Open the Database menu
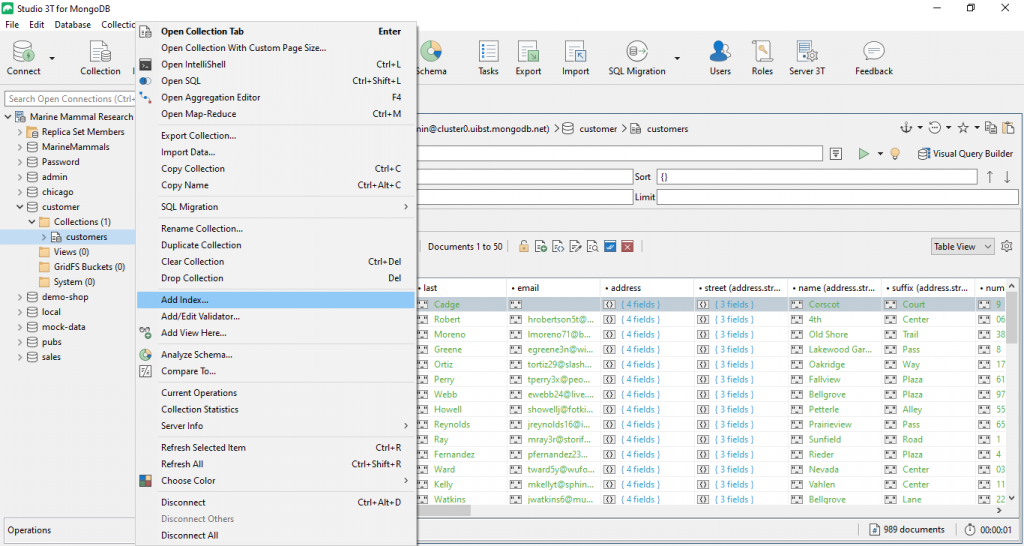Screen dimensions: 1024x546 click(72, 24)
